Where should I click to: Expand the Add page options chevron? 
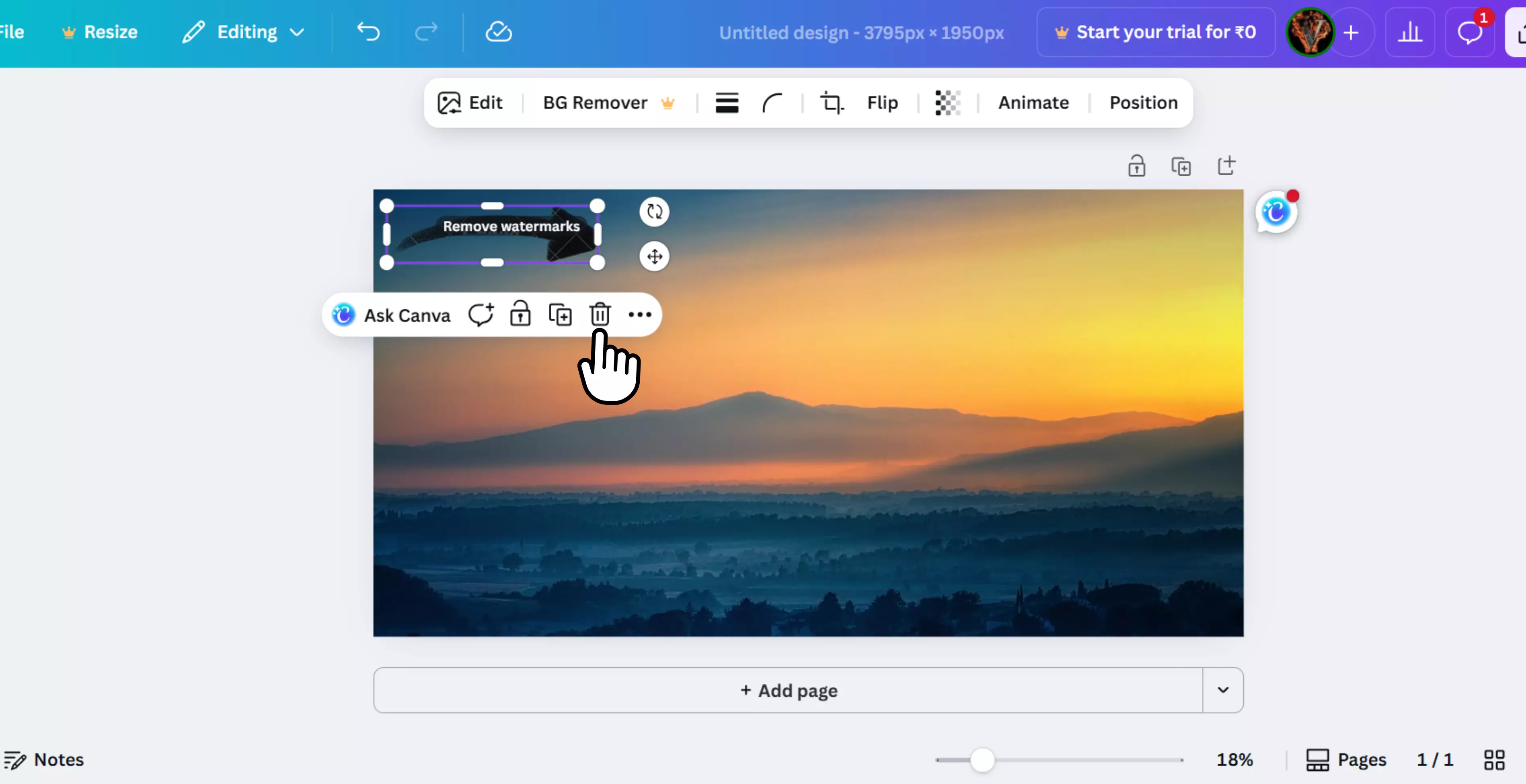pyautogui.click(x=1223, y=690)
